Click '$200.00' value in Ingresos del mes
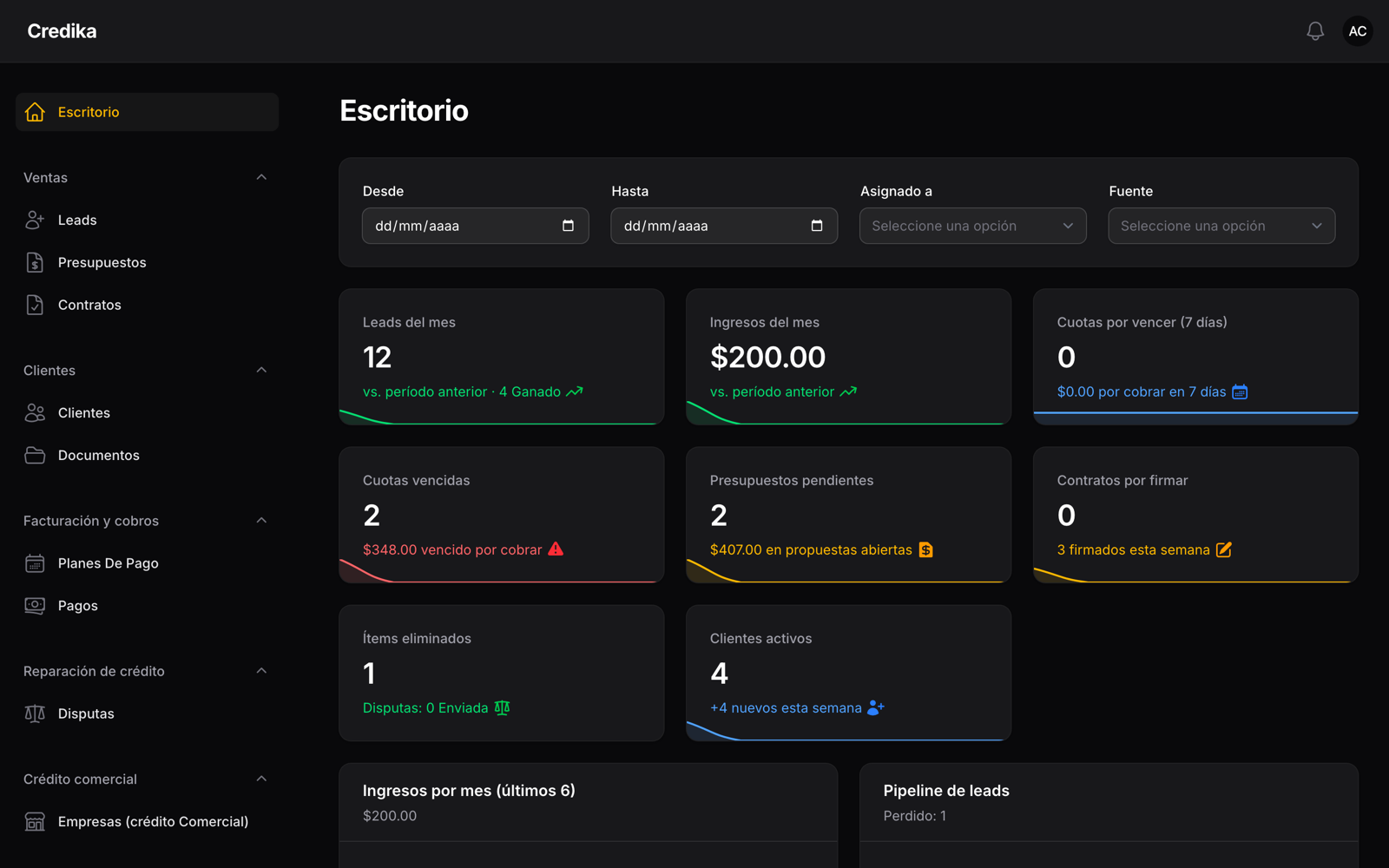The image size is (1389, 868). click(767, 357)
